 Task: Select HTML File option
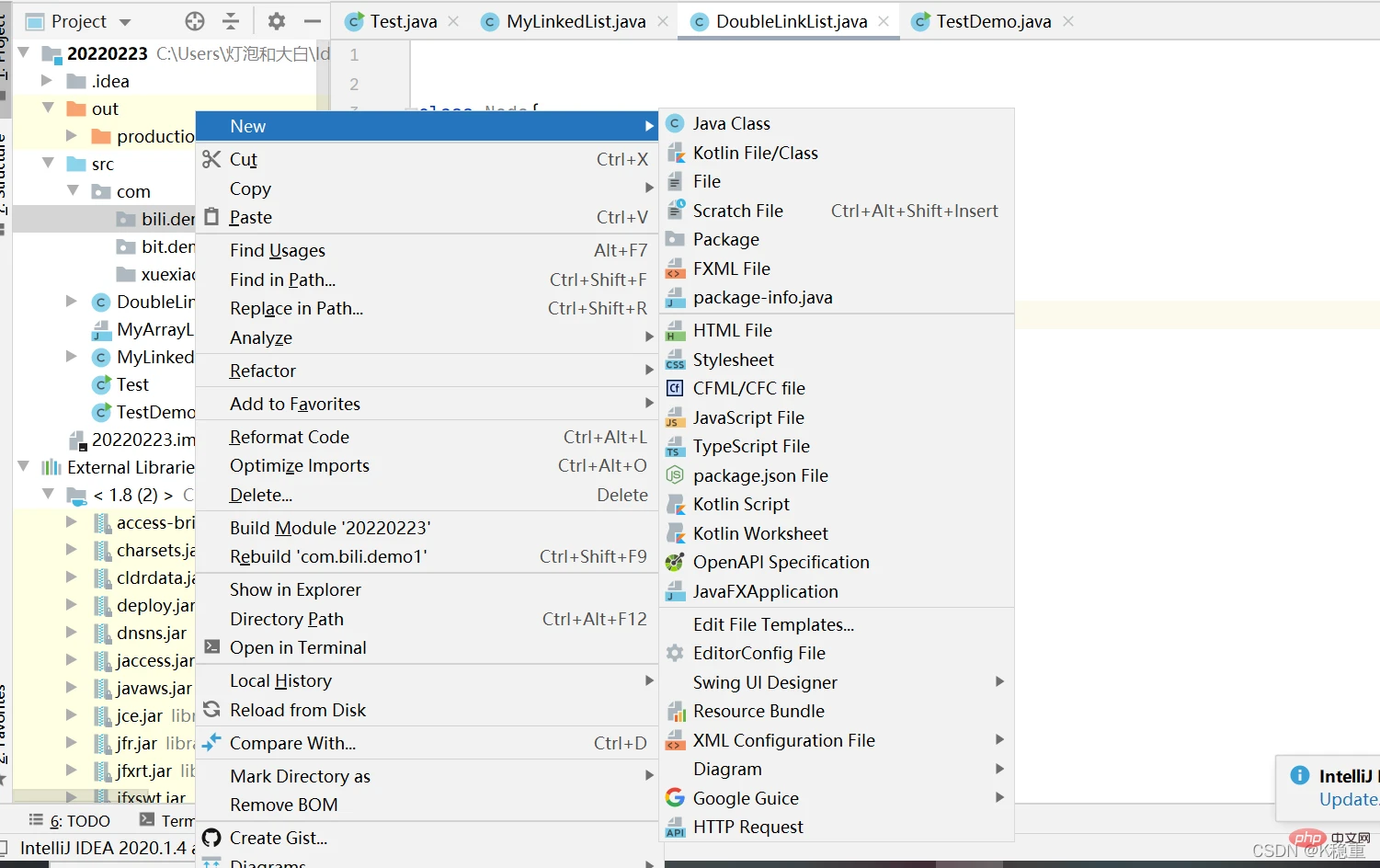(x=732, y=330)
